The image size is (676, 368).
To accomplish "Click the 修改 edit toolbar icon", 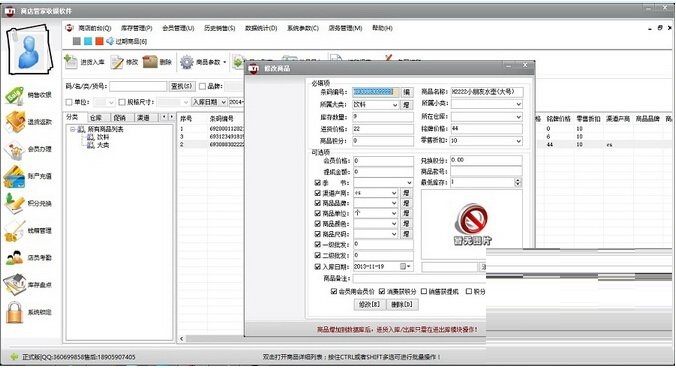I will [116, 62].
